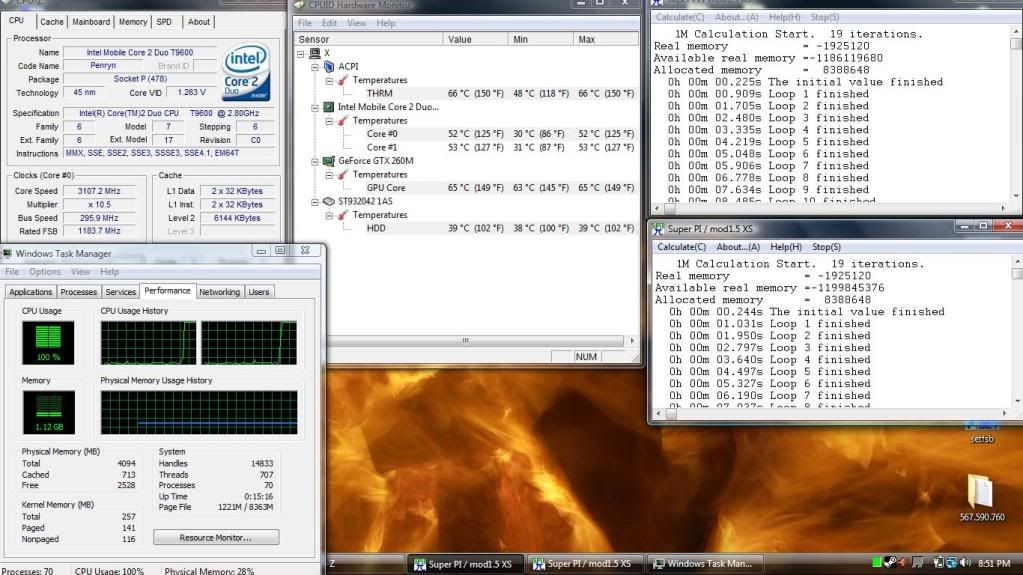Viewport: 1023px width, 575px height.
Task: Click horizontal scrollbar in lower Super PI window
Action: pyautogui.click(x=831, y=413)
